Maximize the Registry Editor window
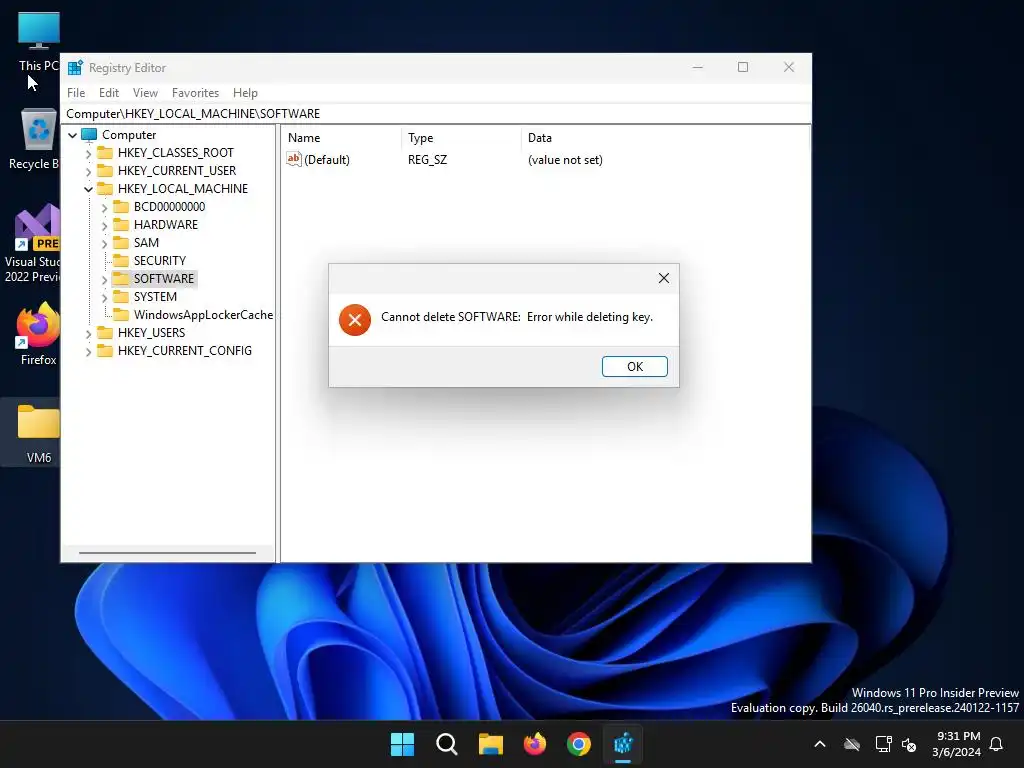Image resolution: width=1024 pixels, height=768 pixels. point(743,67)
